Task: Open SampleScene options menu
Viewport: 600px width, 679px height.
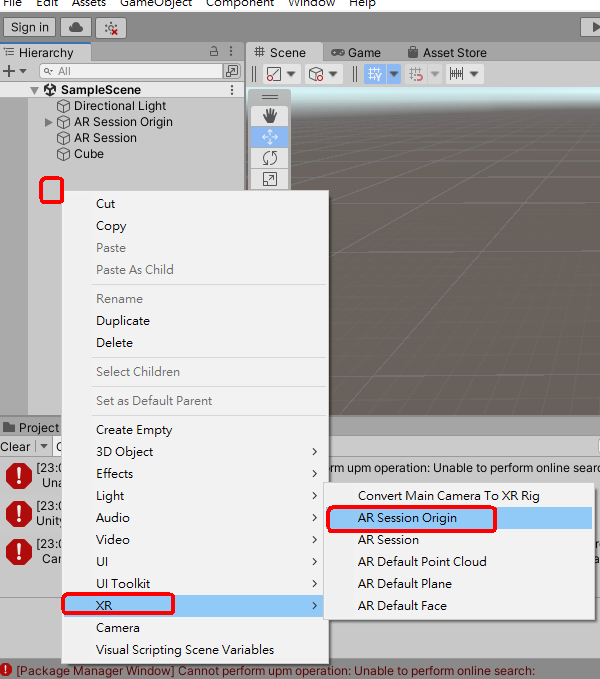Action: click(232, 90)
